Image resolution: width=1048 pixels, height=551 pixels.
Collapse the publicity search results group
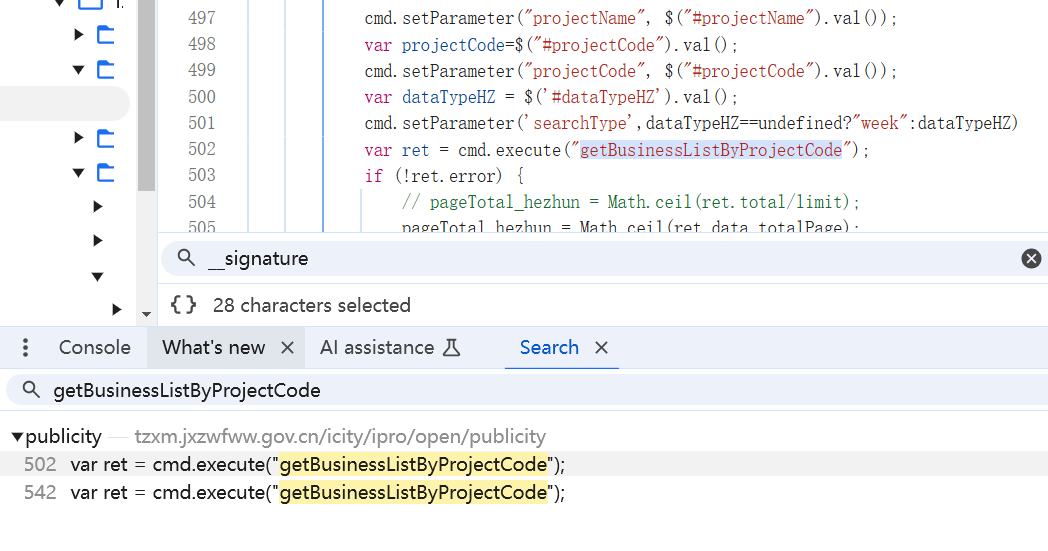point(17,437)
